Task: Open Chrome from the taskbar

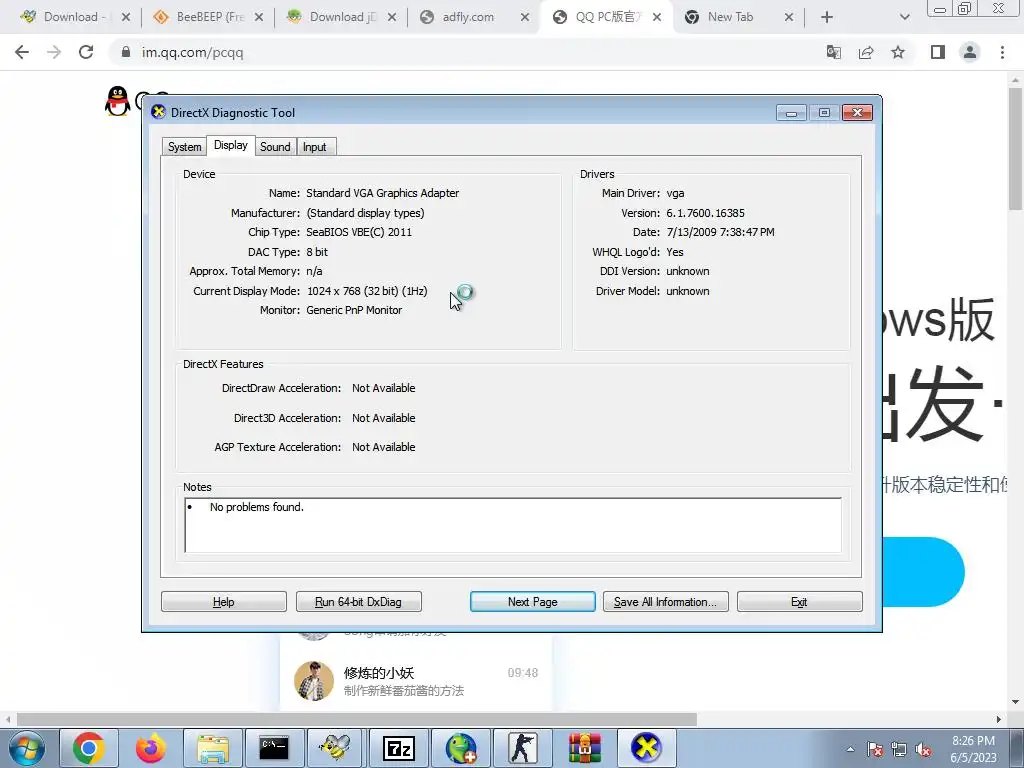Action: [89, 748]
